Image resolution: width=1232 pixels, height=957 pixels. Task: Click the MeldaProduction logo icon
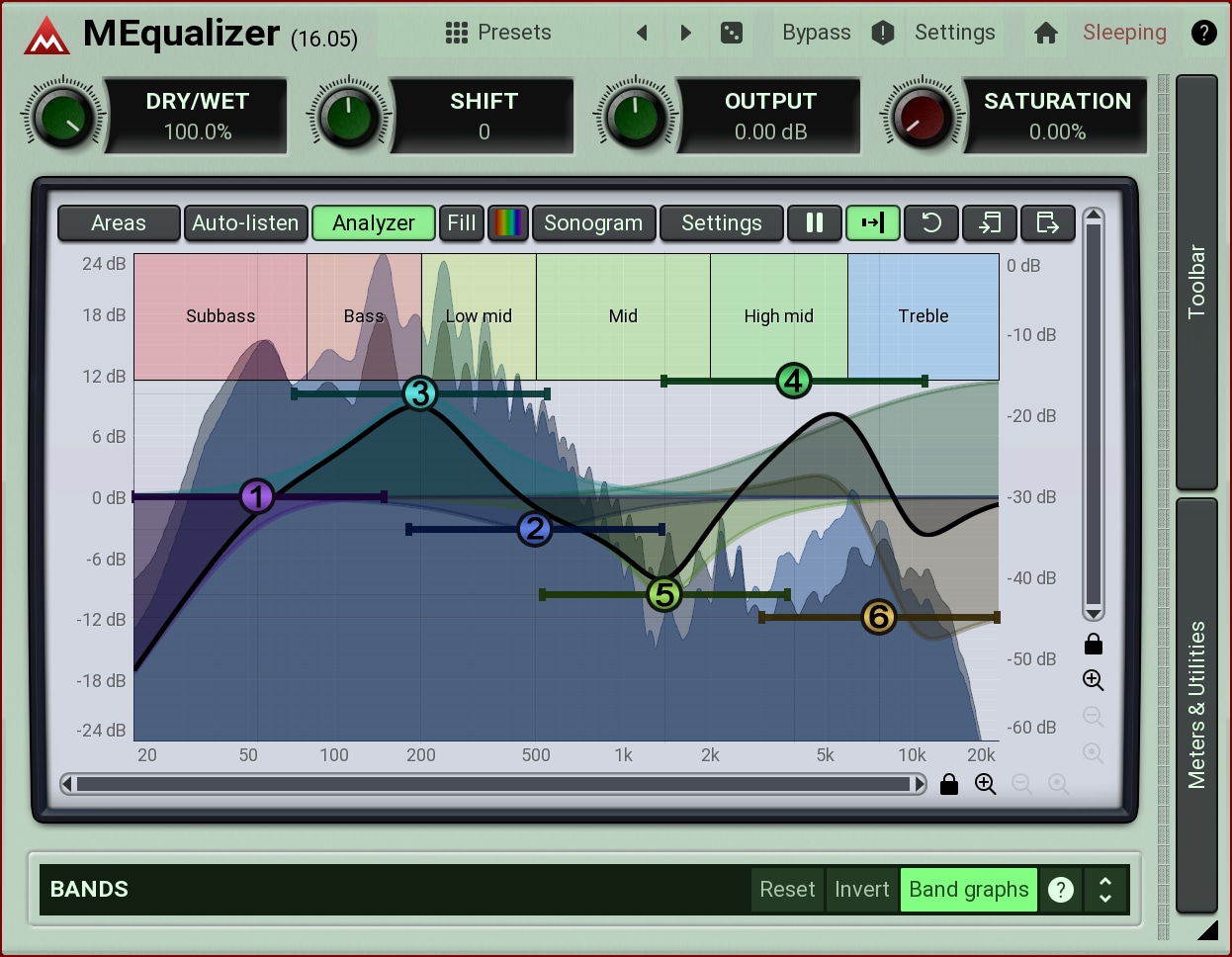coord(46,36)
